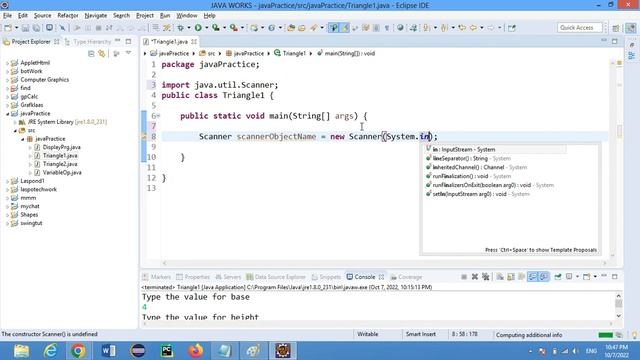This screenshot has height=360, width=640.
Task: Click Remove All Terminated Launches in Console
Action: 485,277
